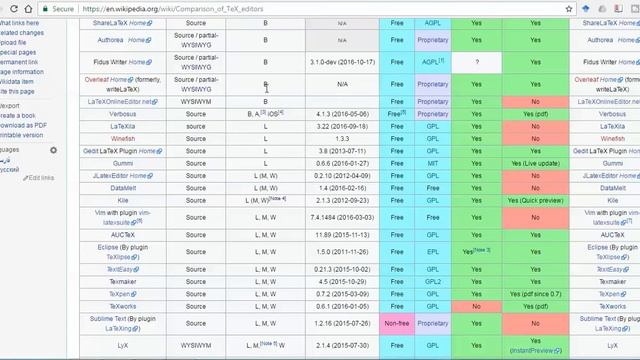
Task: Click GPL2 license link in Texmaker row
Action: point(433,282)
